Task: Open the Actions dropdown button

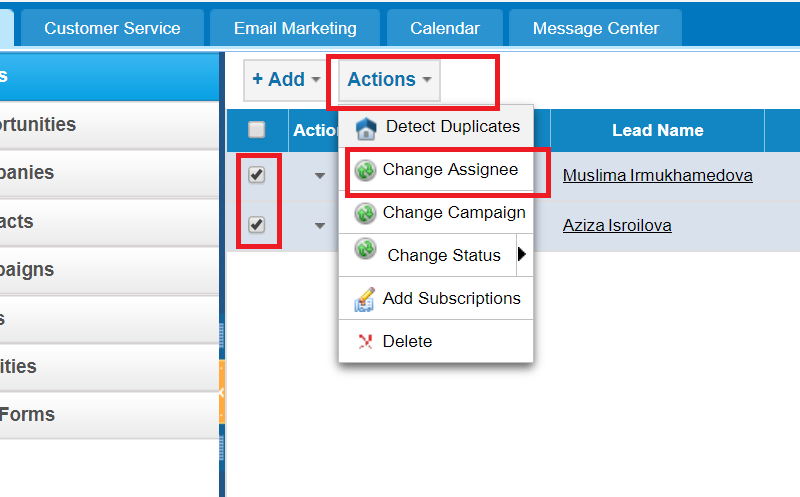Action: [x=389, y=80]
